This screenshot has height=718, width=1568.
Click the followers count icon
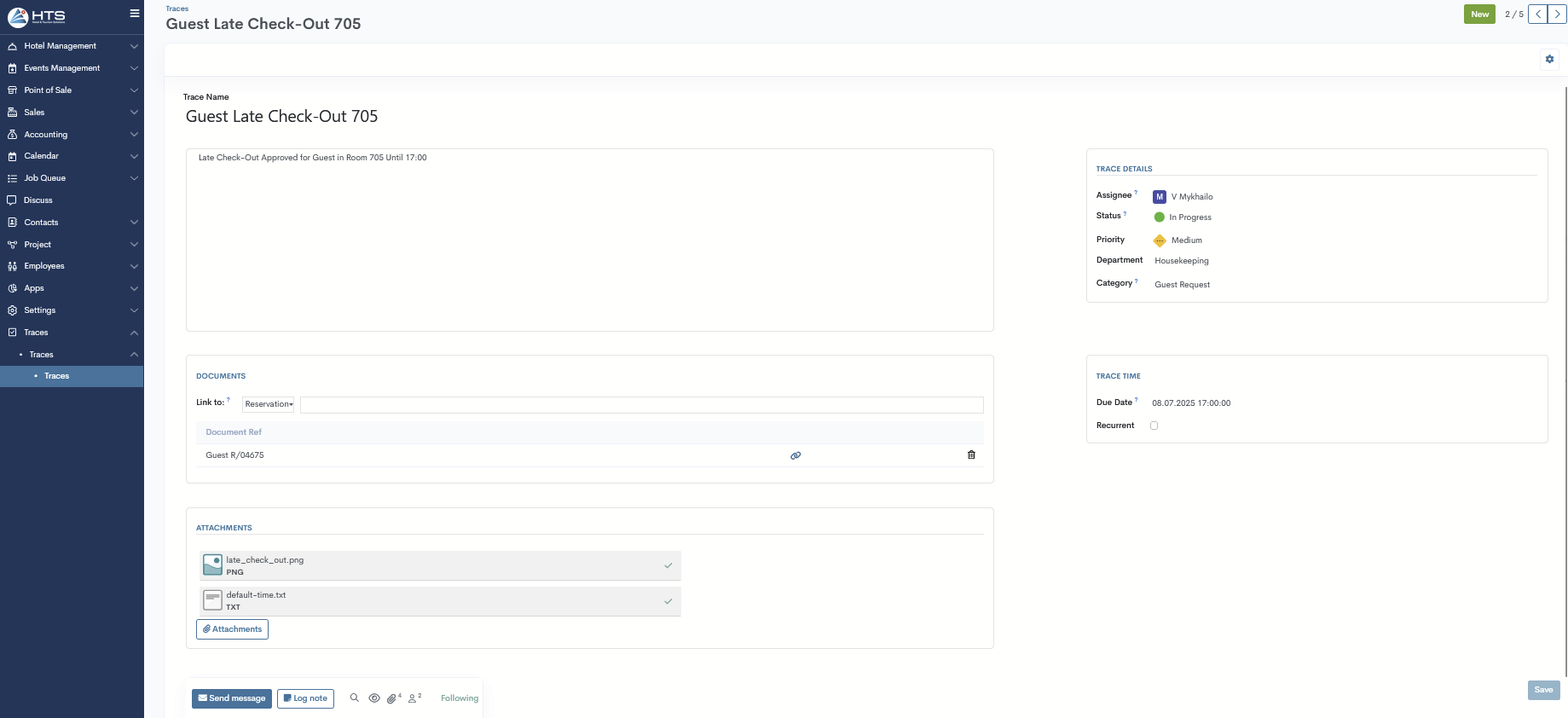pos(414,698)
